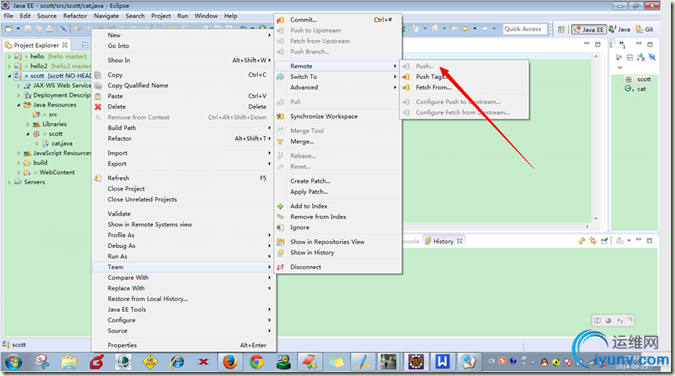Click the editor vertical scrollbar
Viewport: 675px width, 376px height.
(x=596, y=137)
